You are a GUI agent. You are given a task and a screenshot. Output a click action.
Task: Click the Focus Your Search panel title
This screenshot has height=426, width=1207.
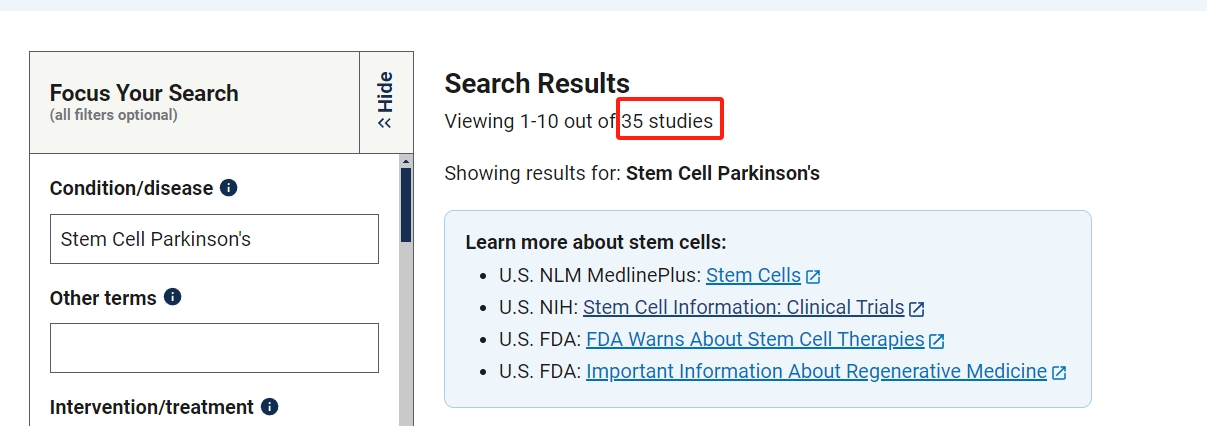tap(144, 93)
